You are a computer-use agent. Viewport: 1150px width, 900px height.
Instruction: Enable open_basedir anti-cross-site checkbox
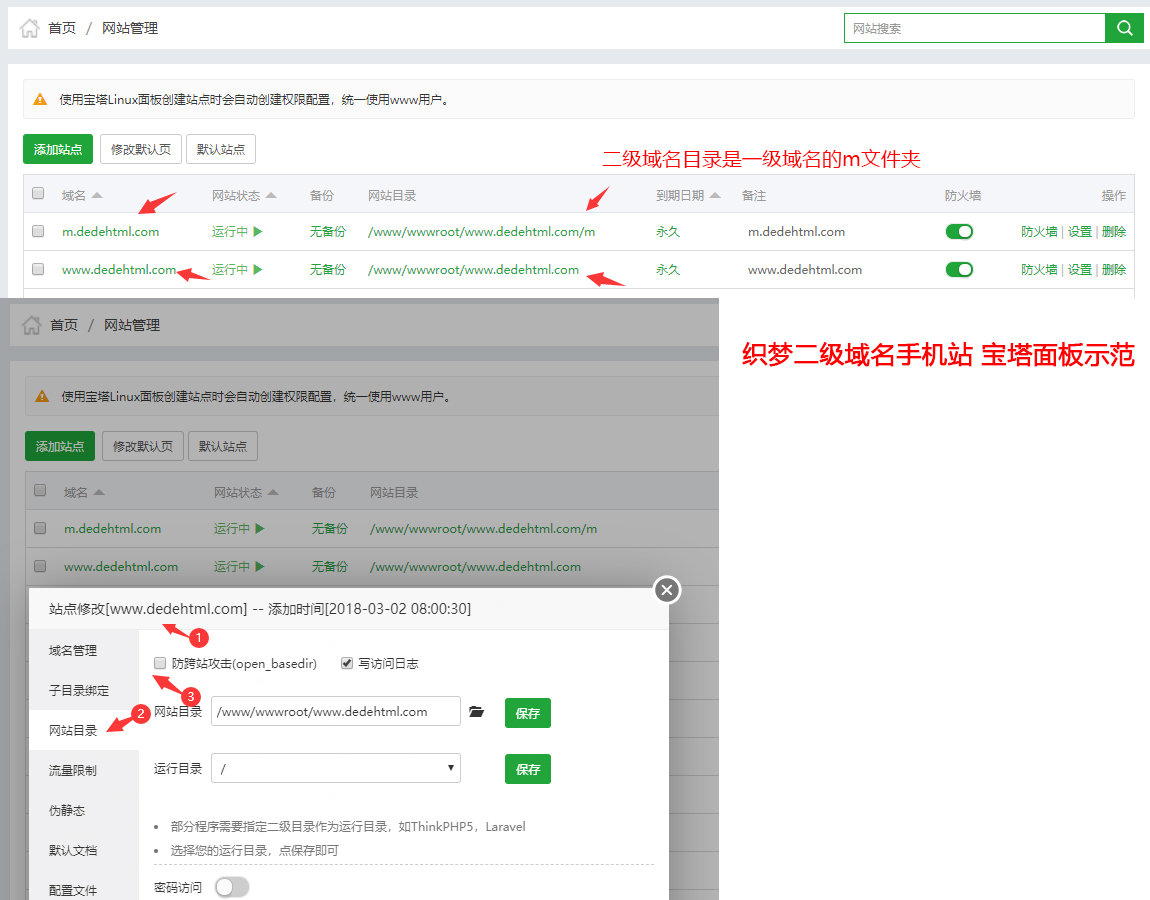point(160,663)
